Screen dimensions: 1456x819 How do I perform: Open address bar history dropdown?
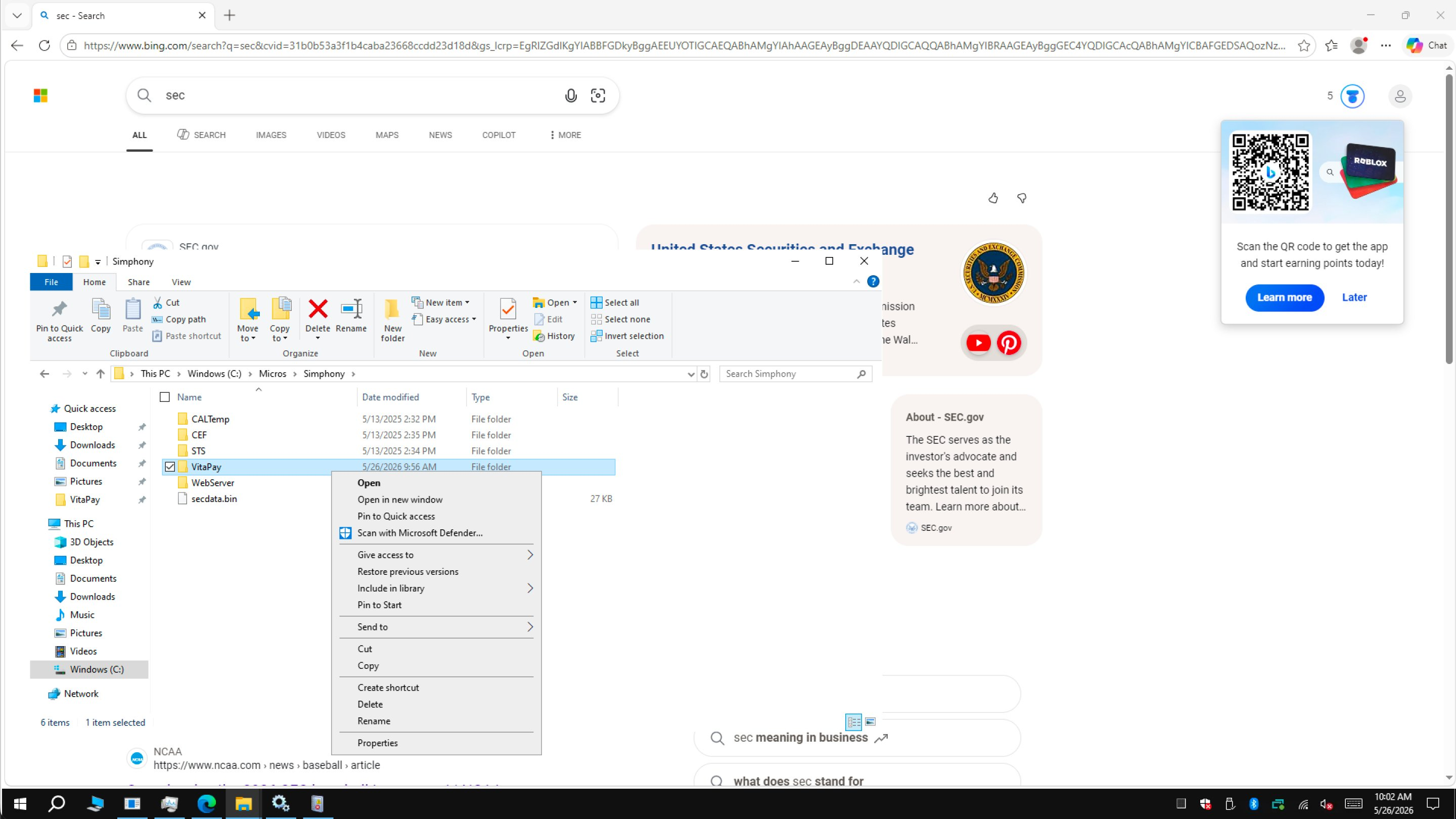click(x=691, y=374)
